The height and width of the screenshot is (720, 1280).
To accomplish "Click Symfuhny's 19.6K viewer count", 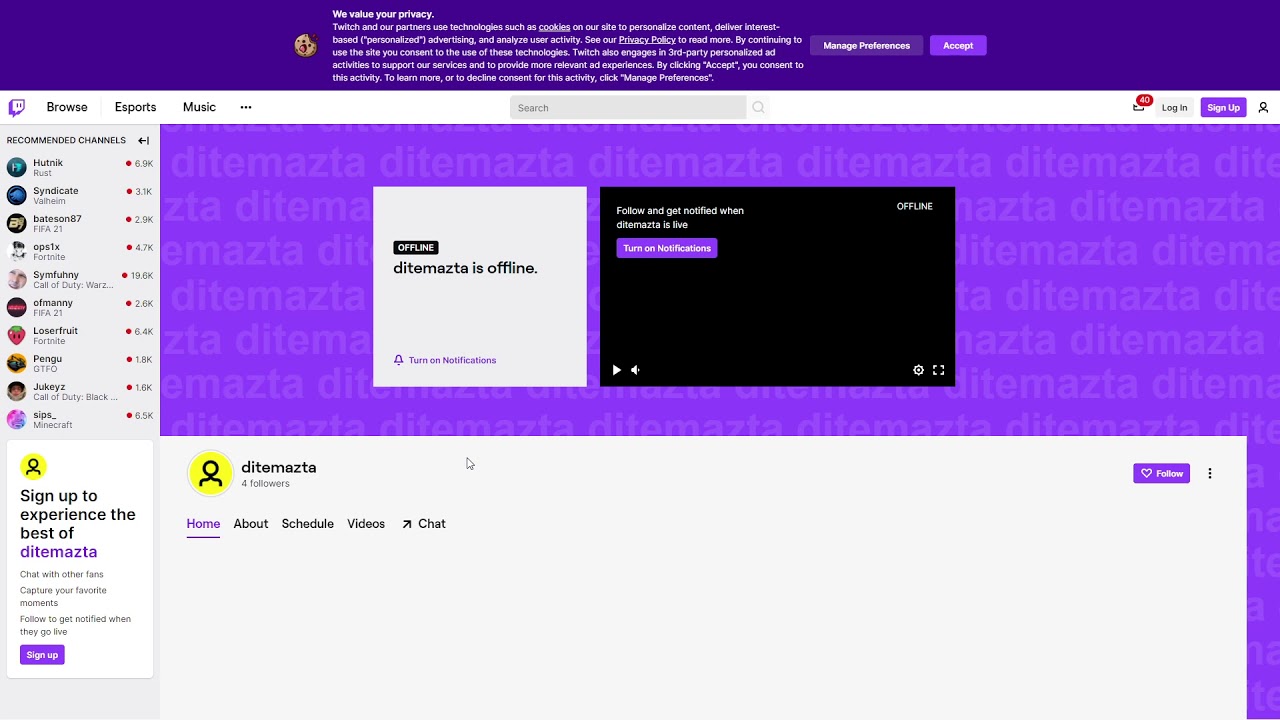I will pos(141,275).
